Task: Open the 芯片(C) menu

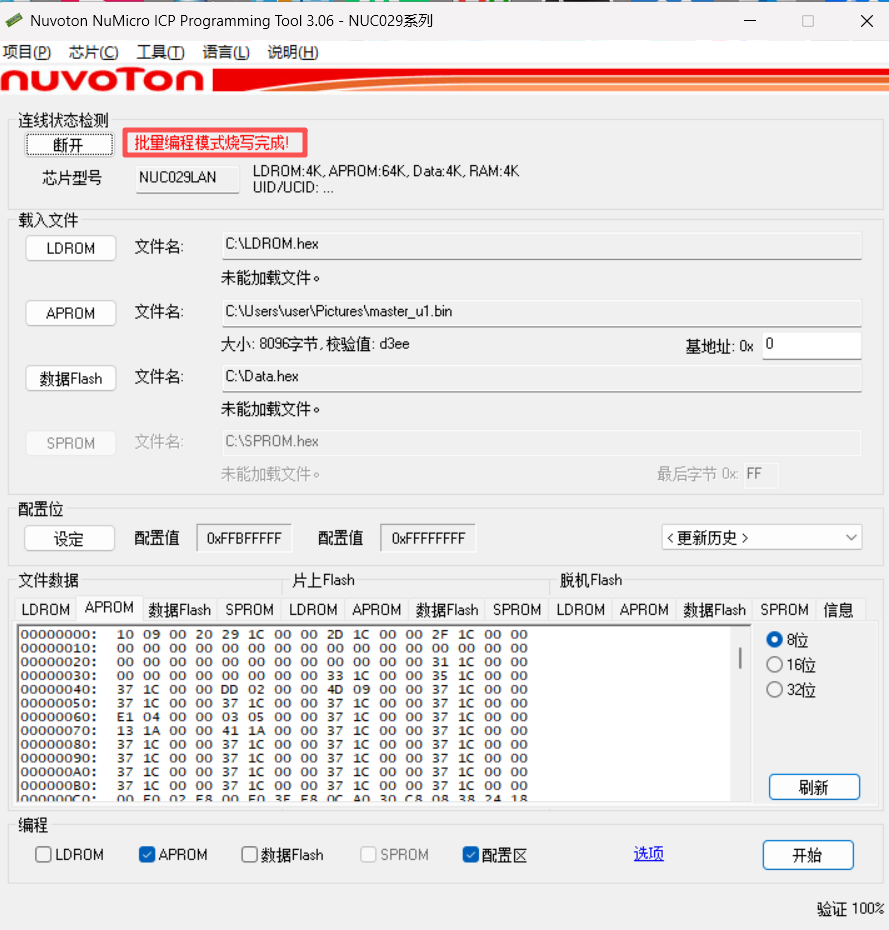Action: click(x=93, y=52)
